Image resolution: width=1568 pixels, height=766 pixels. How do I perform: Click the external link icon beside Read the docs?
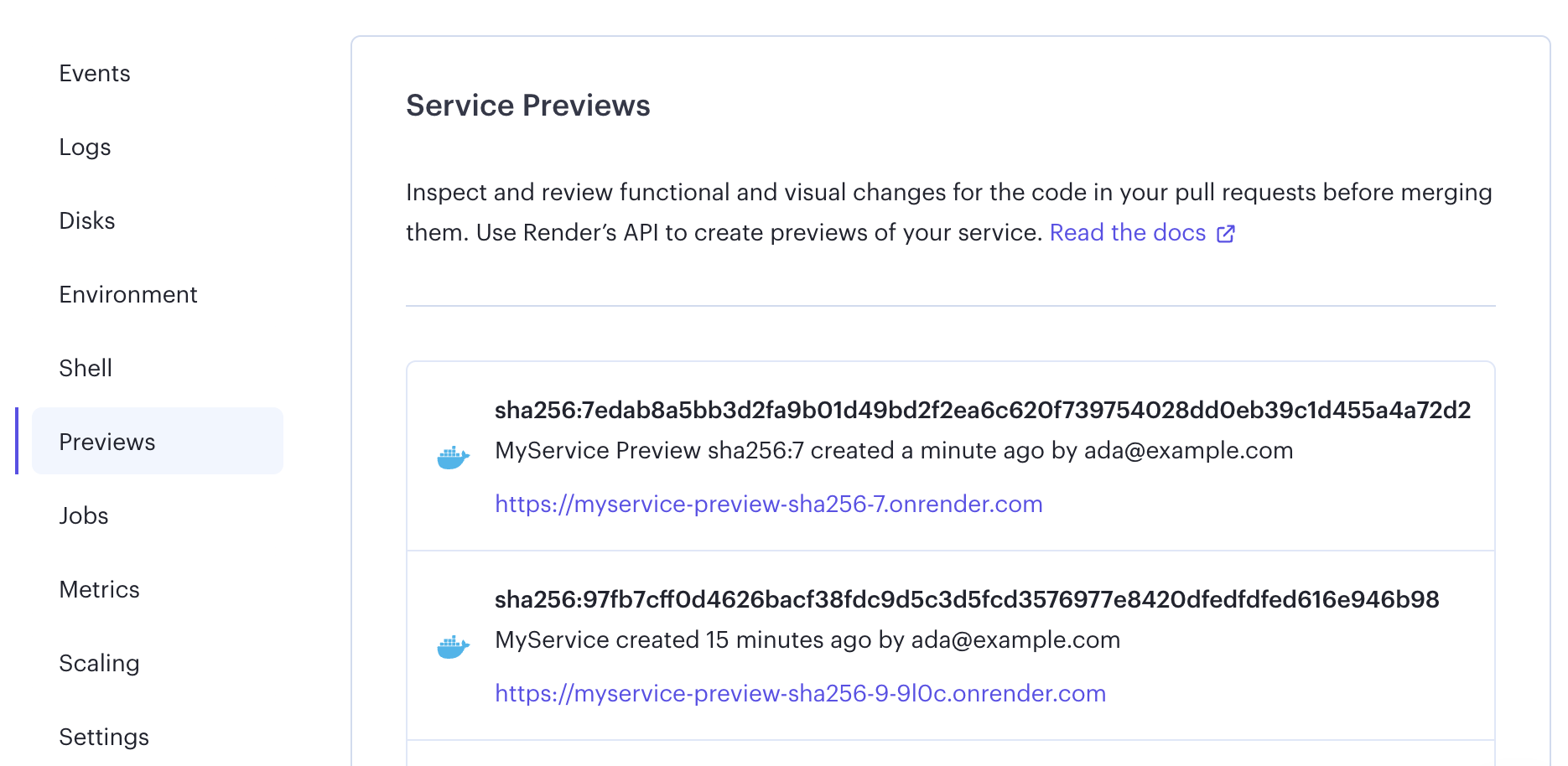click(x=1226, y=234)
